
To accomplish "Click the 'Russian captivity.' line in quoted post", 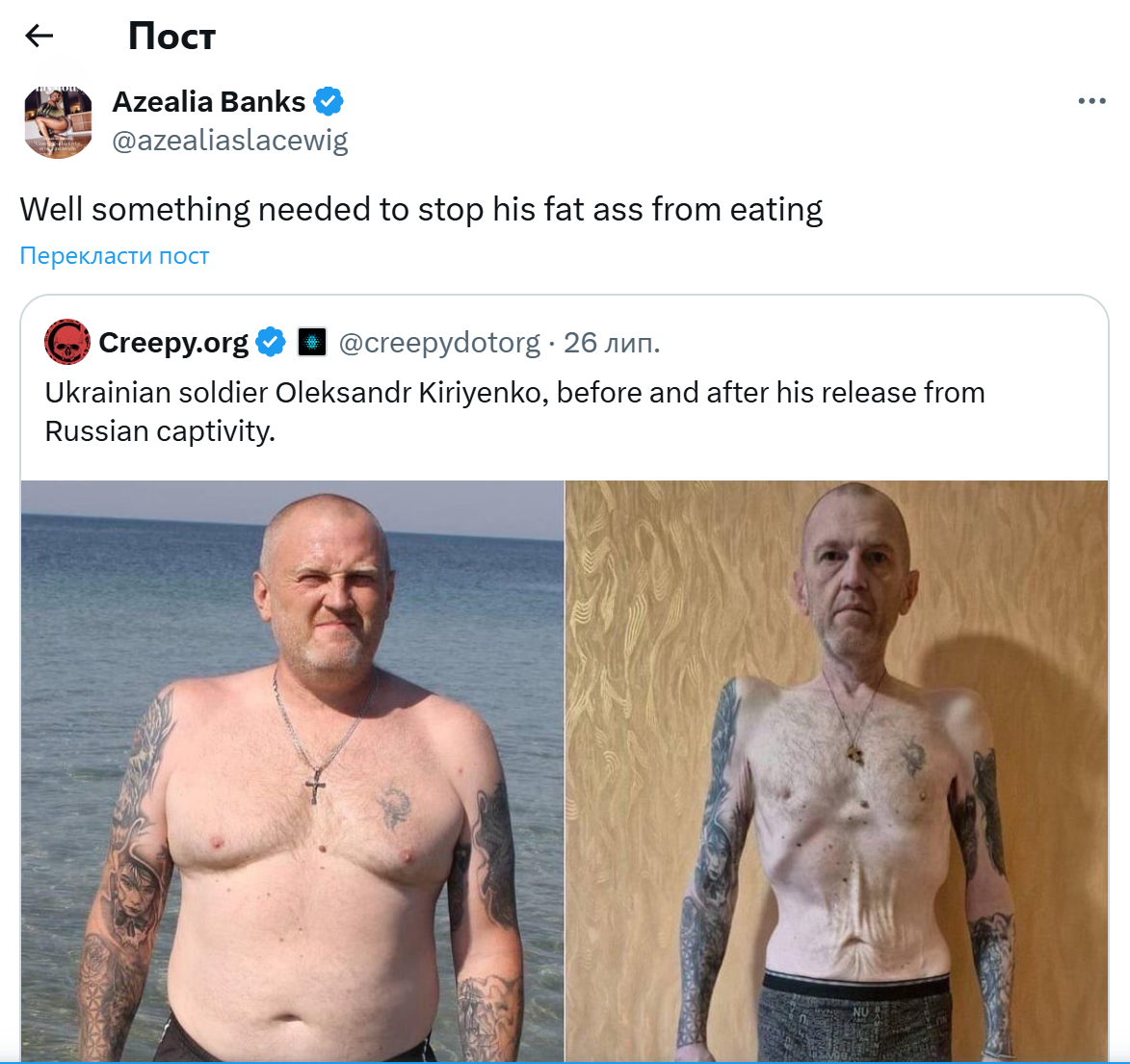I will 160,431.
